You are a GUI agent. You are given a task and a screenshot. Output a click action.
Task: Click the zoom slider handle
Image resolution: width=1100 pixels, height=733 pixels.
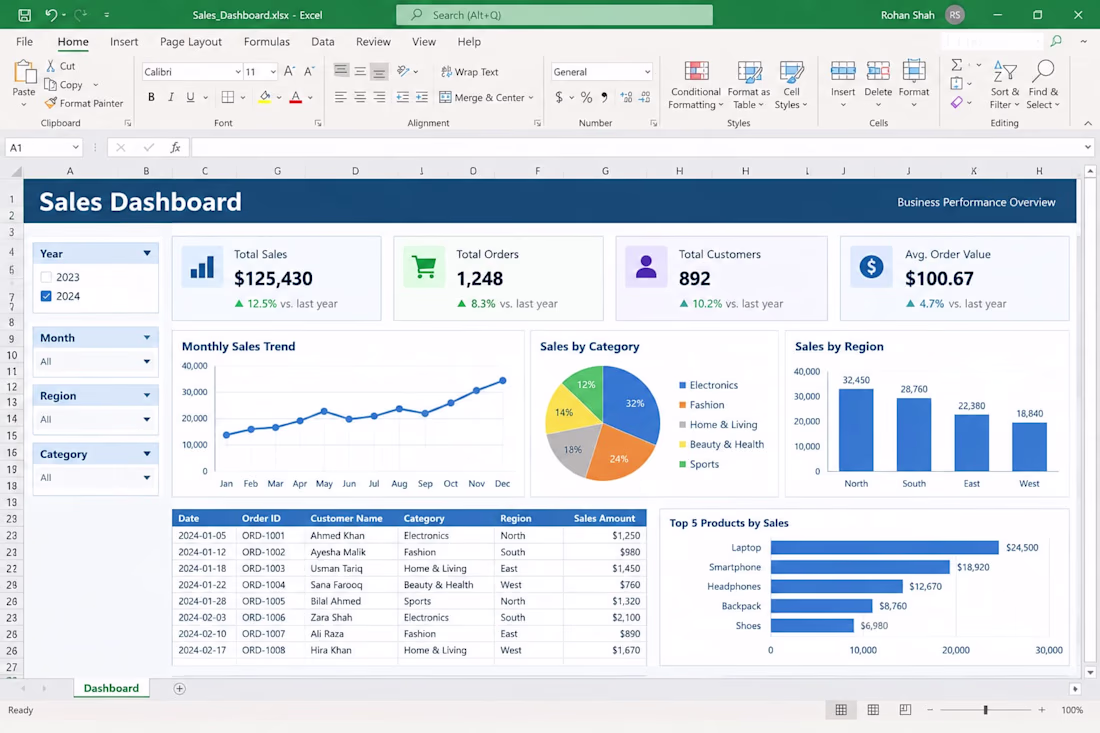click(986, 710)
